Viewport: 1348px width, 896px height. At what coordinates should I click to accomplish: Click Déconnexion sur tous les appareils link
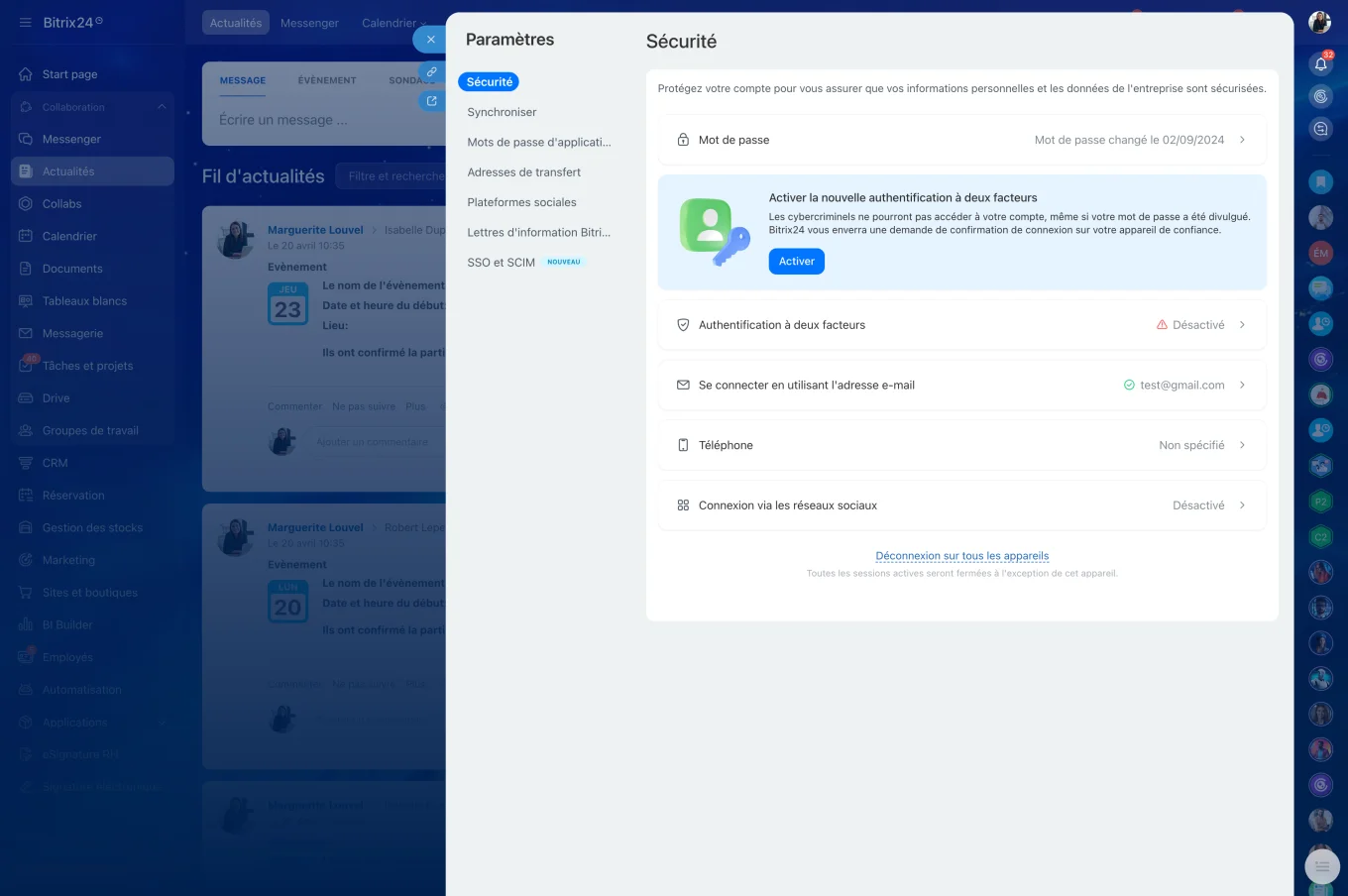click(961, 556)
